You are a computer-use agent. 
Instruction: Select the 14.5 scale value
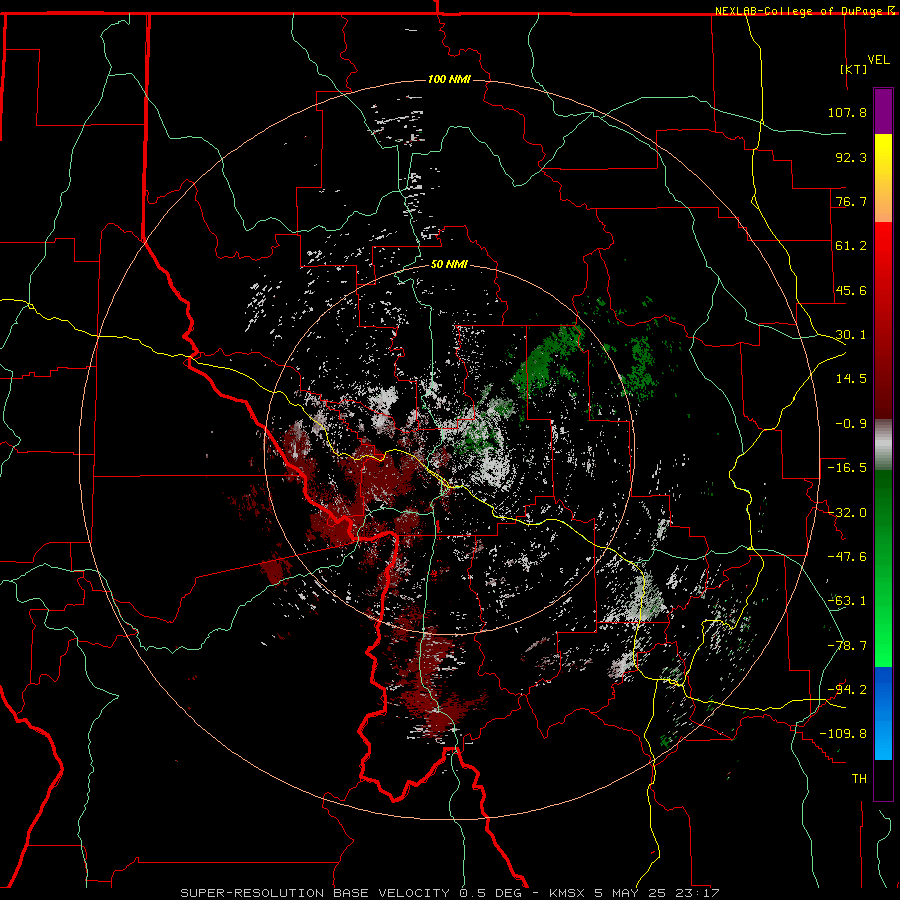click(851, 379)
